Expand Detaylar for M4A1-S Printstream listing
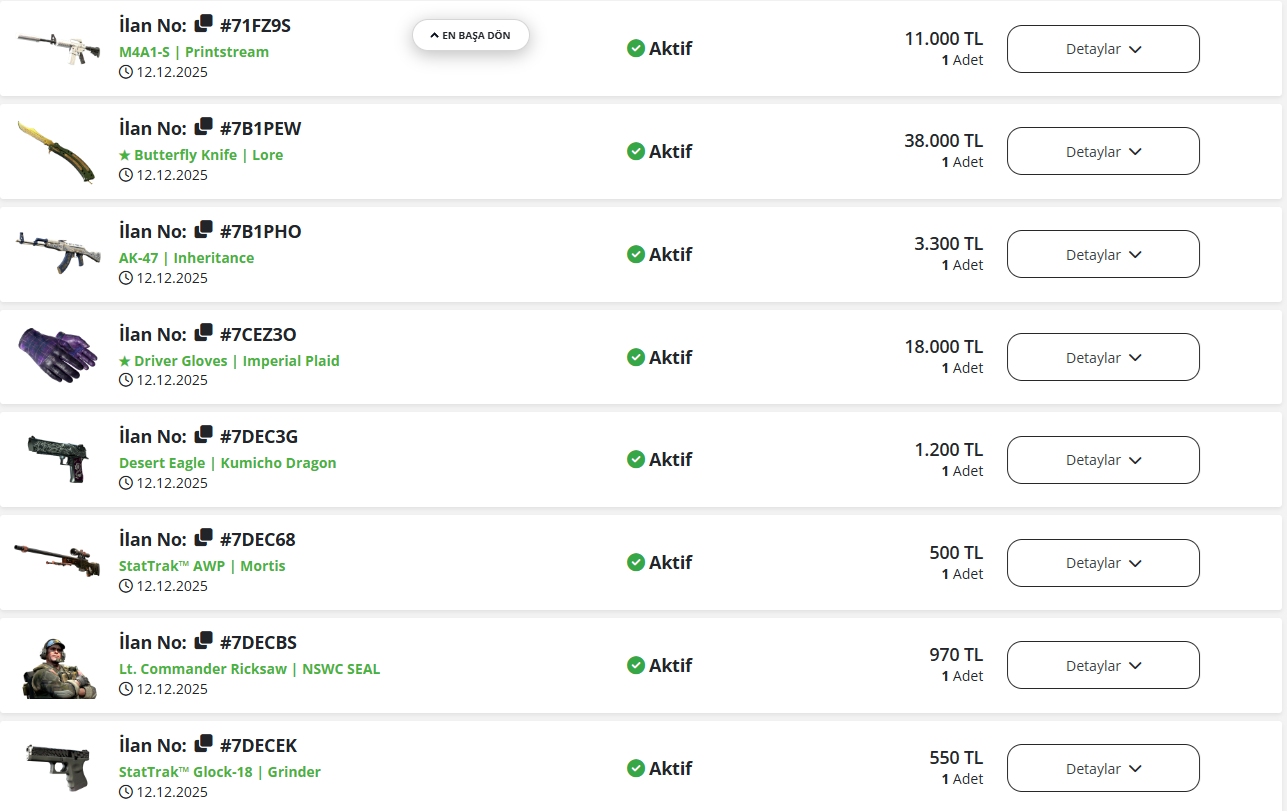 coord(1103,49)
